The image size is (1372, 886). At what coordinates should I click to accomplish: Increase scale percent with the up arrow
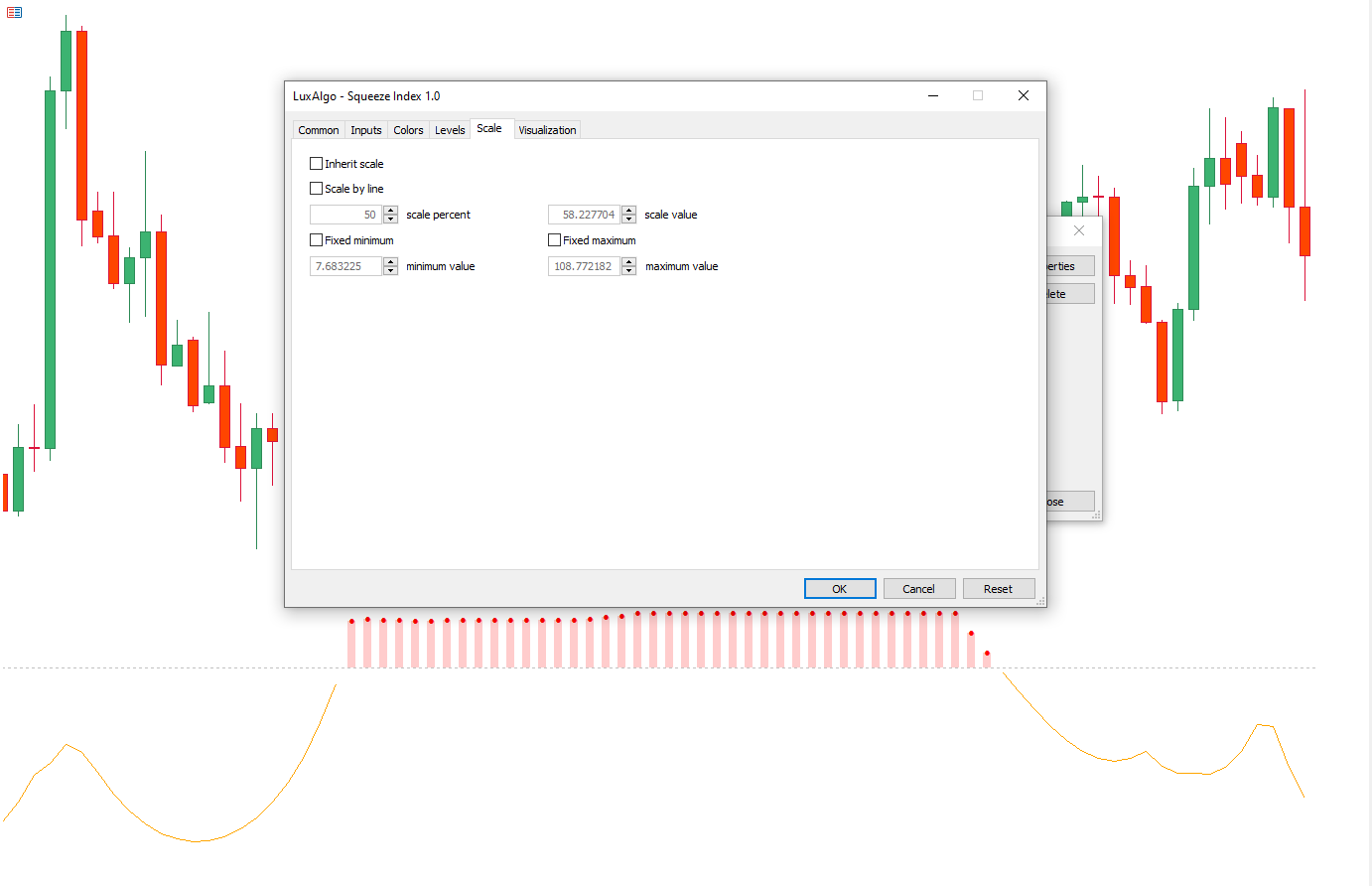391,211
